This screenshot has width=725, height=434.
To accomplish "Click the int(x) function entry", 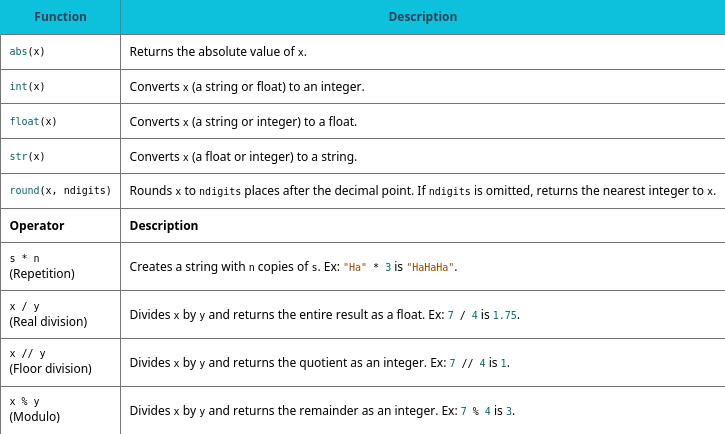I will pyautogui.click(x=26, y=87).
